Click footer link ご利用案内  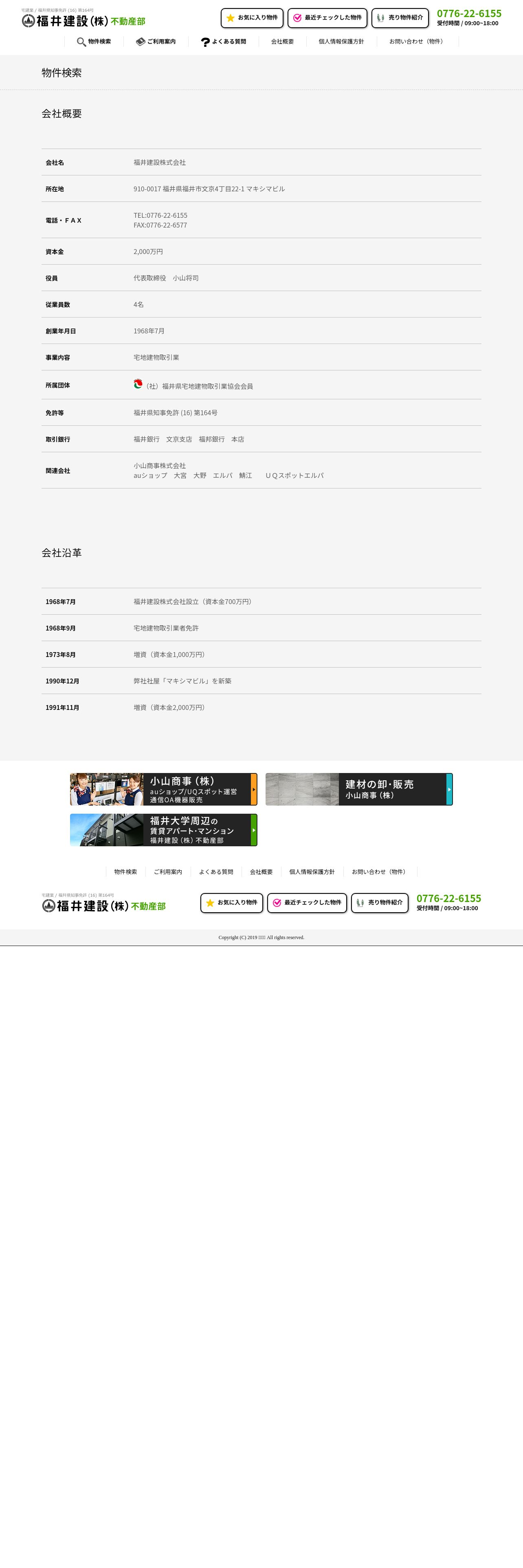[168, 872]
